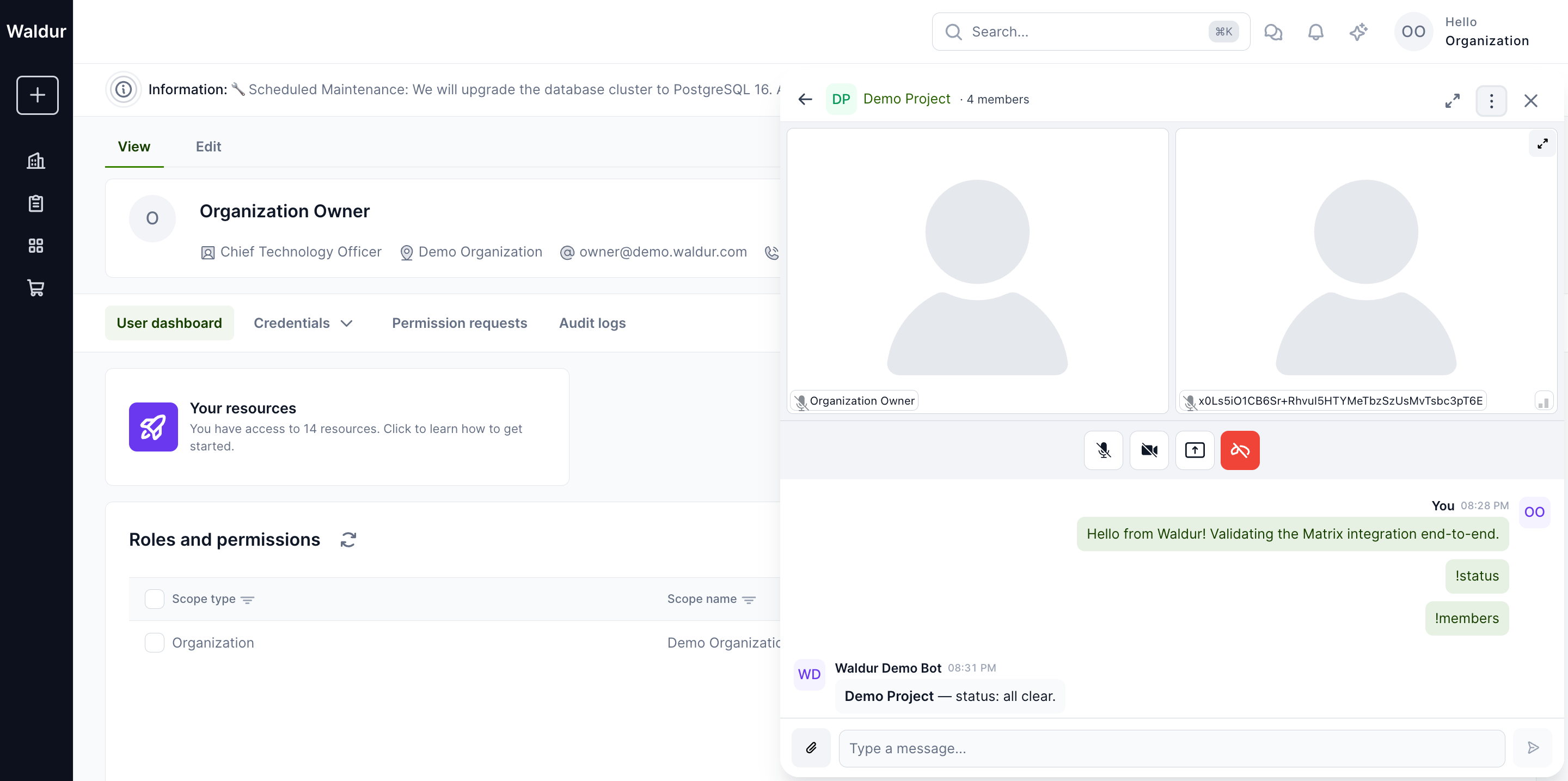This screenshot has height=781, width=1568.
Task: Attach a file with the paperclip icon
Action: pos(811,748)
